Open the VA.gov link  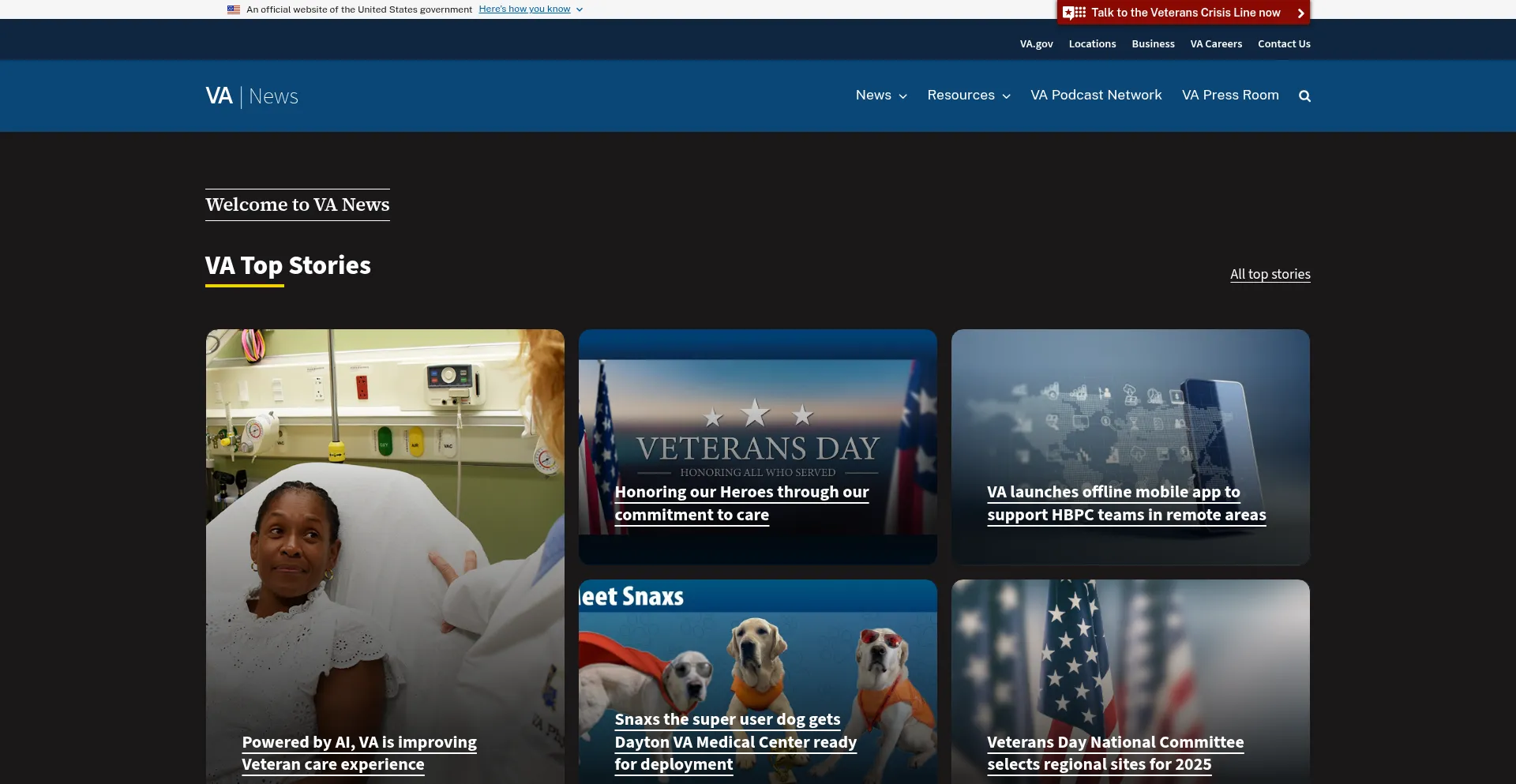(x=1036, y=44)
